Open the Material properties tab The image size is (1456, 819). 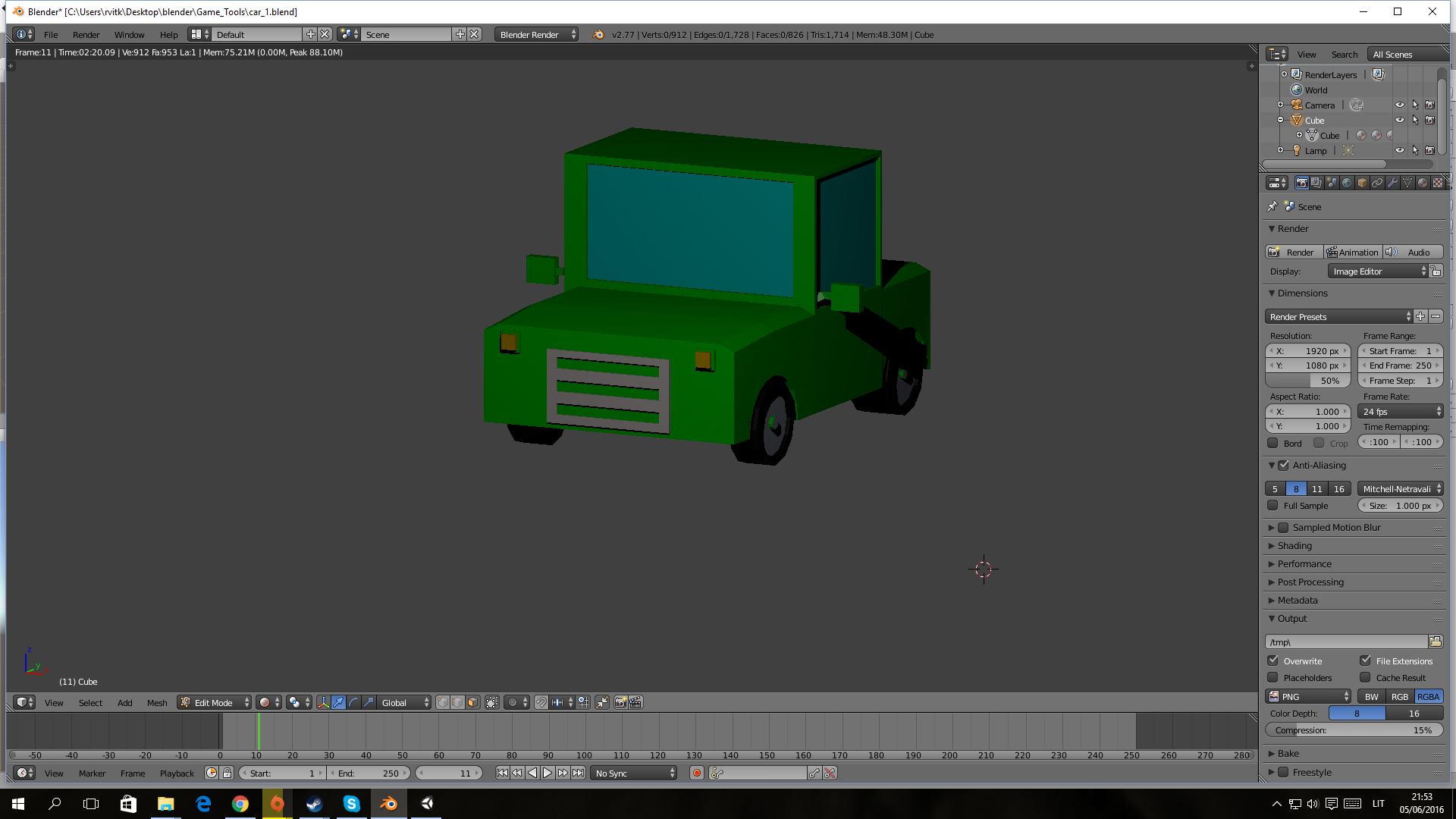1423,183
